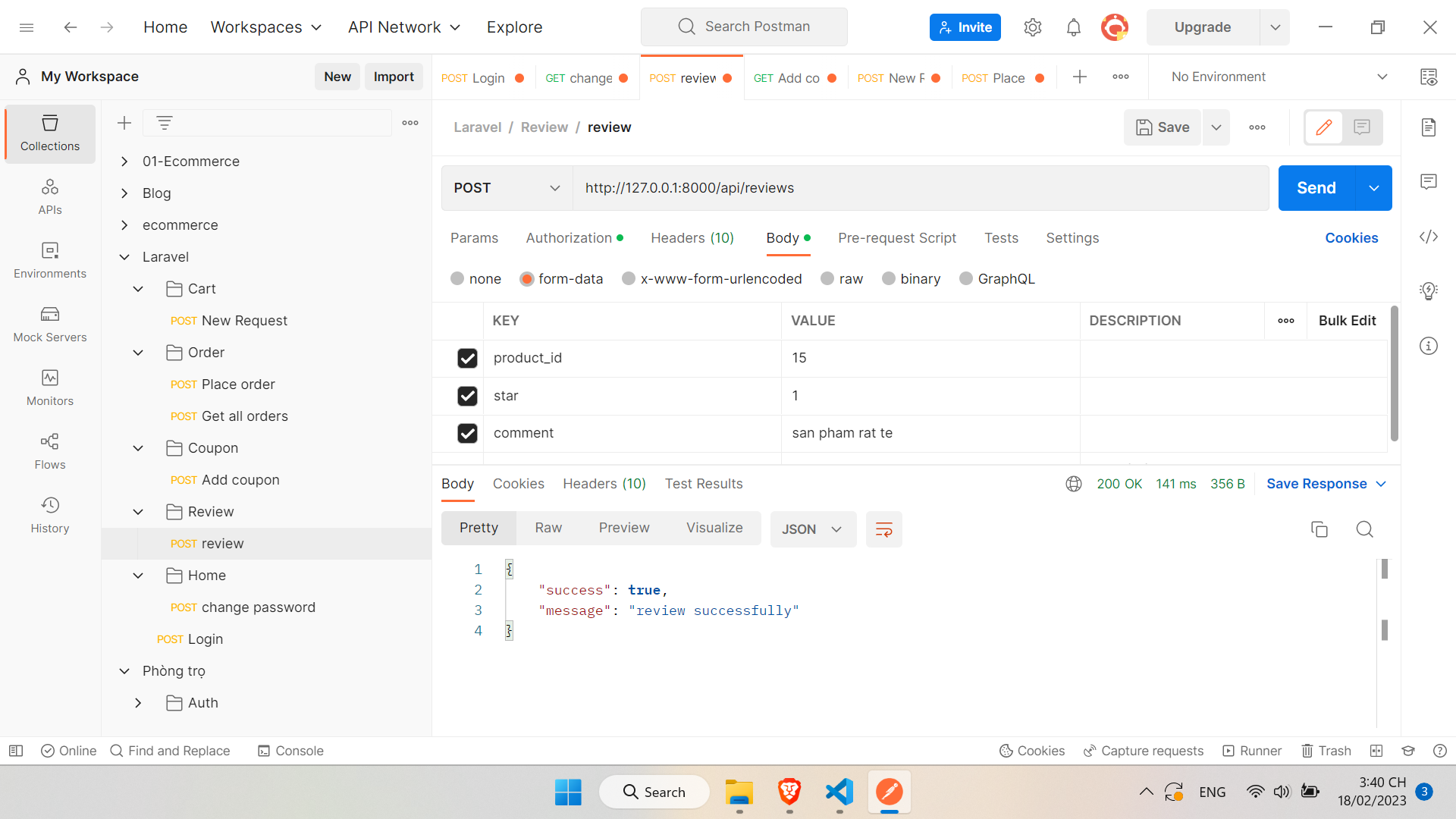Expand the Auth folder
The image size is (1456, 819).
point(137,702)
